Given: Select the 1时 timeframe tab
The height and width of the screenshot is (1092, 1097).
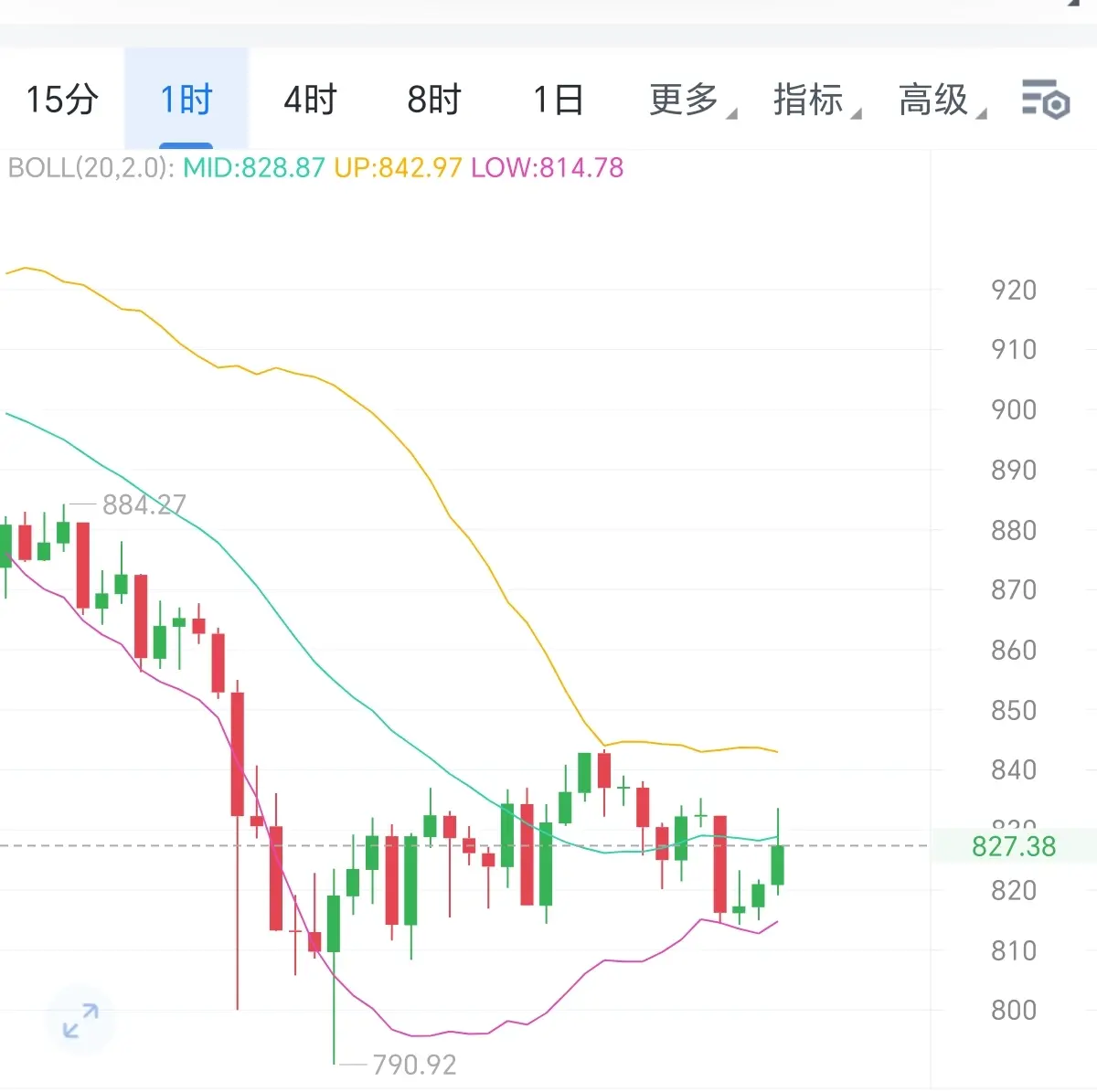Looking at the screenshot, I should pos(186,99).
